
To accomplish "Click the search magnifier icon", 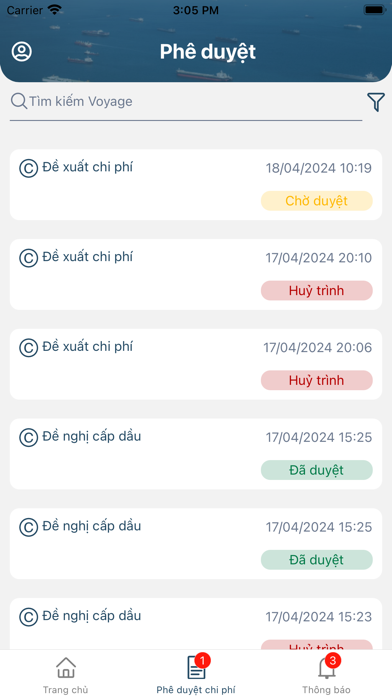I will (x=19, y=101).
